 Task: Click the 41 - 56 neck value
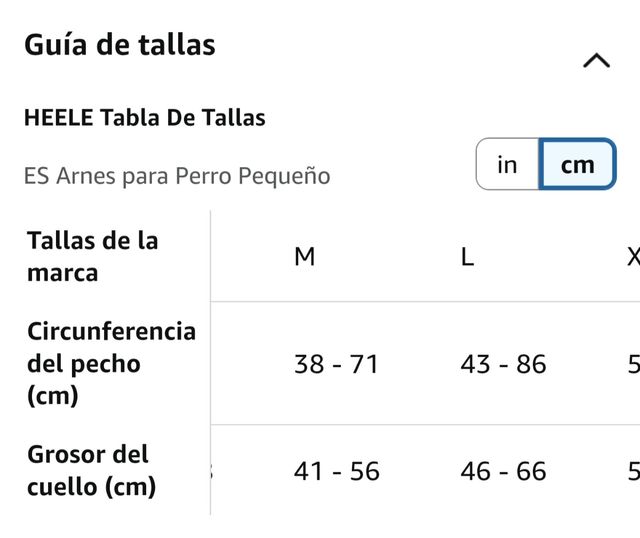point(336,471)
